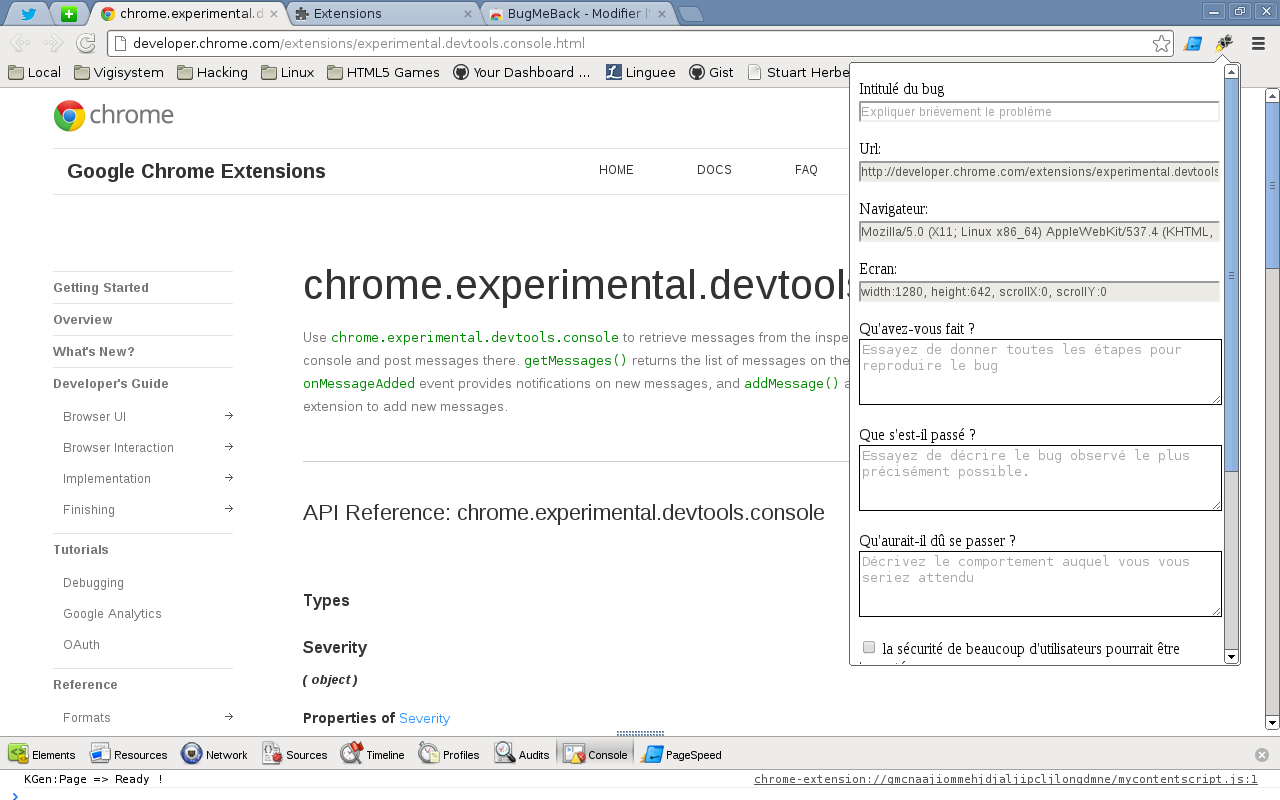
Task: Reload the current page
Action: pyautogui.click(x=86, y=43)
